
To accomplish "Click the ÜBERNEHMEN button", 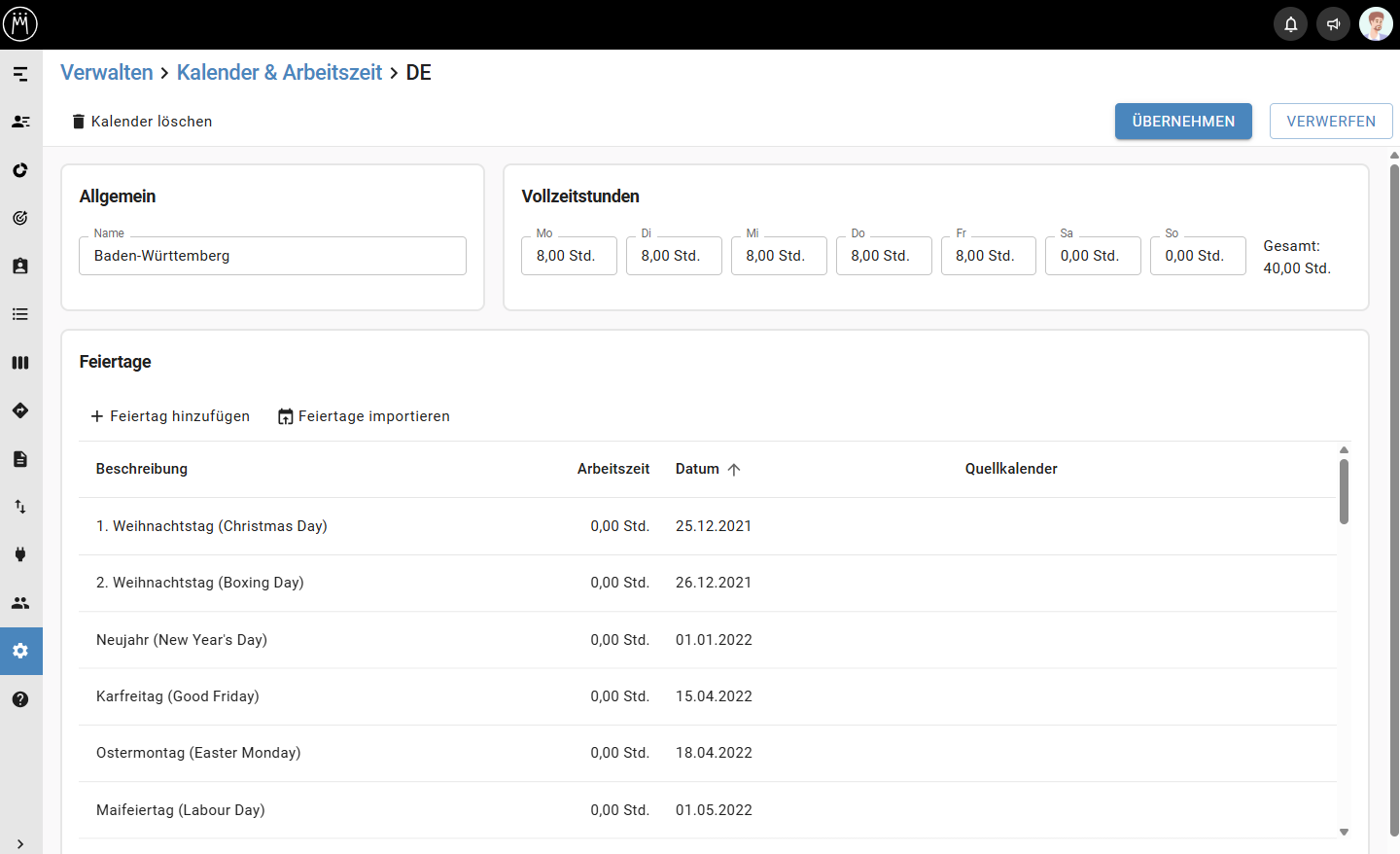I will 1183,122.
